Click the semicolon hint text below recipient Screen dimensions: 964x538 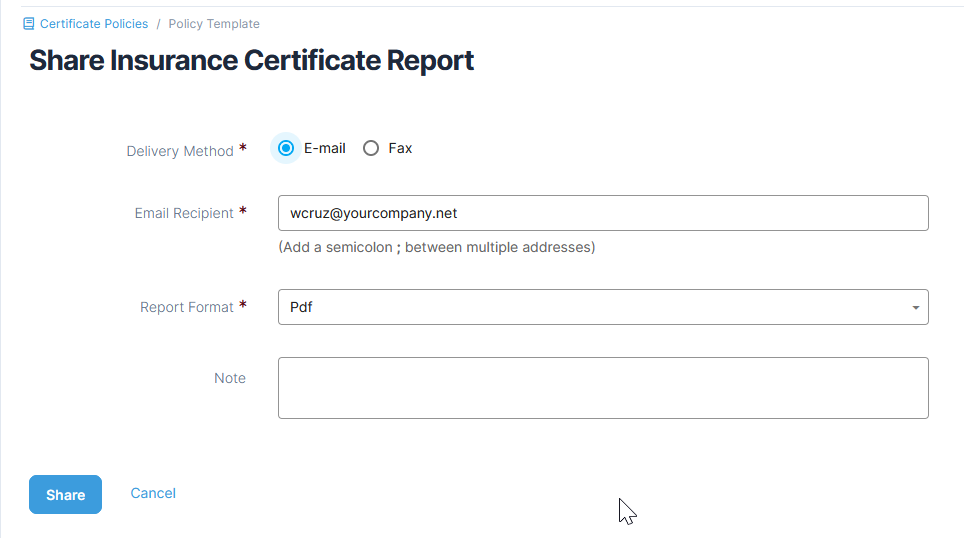point(436,247)
